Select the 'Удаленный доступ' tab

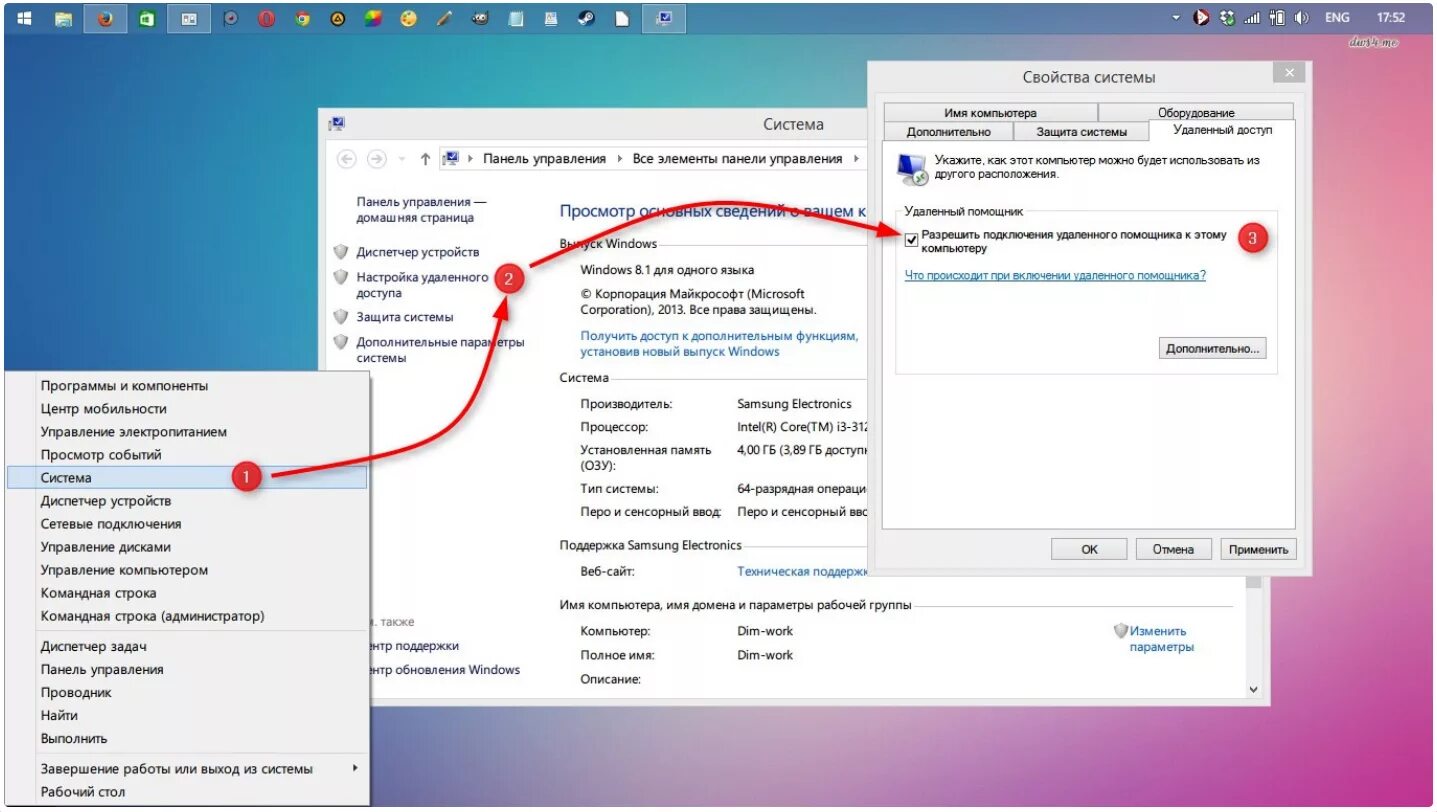1222,130
